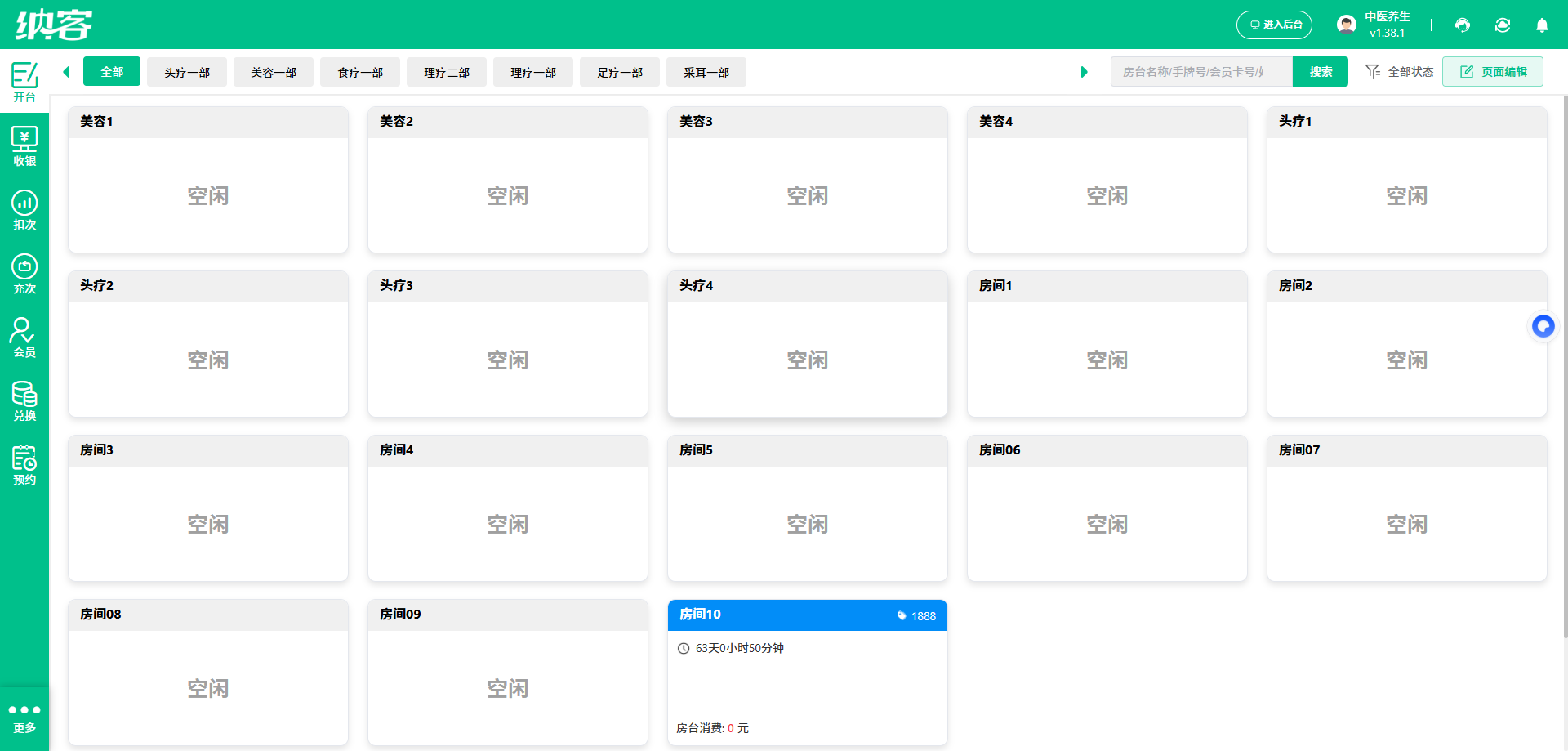Click the 页面编辑 button

pyautogui.click(x=1493, y=72)
